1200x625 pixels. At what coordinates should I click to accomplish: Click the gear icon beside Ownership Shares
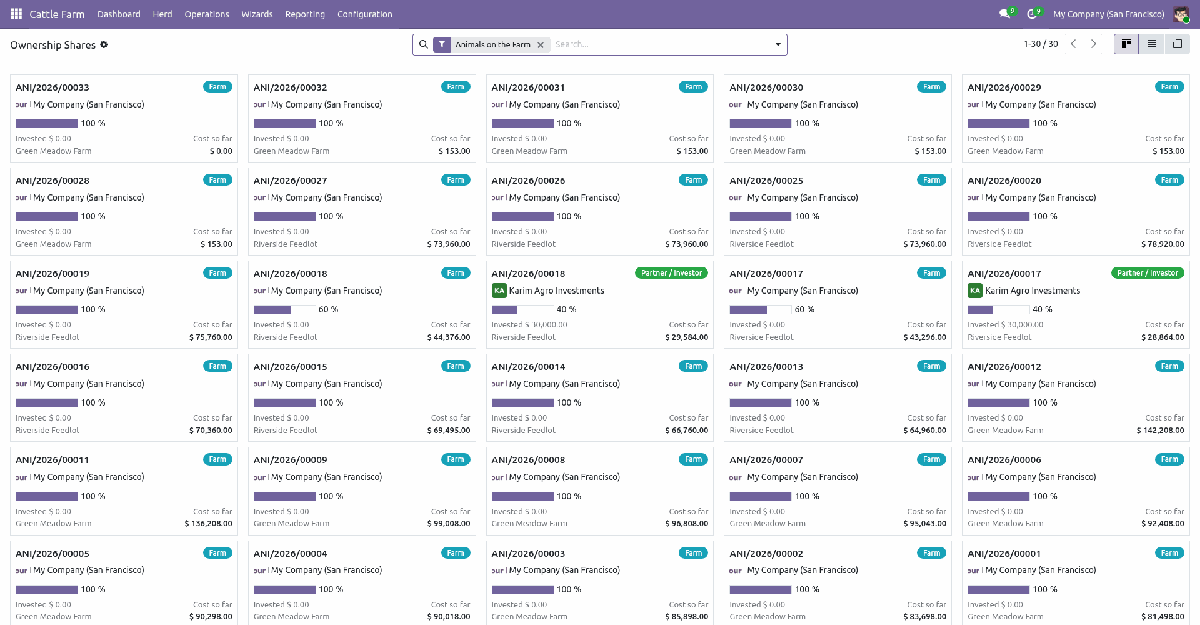(104, 45)
